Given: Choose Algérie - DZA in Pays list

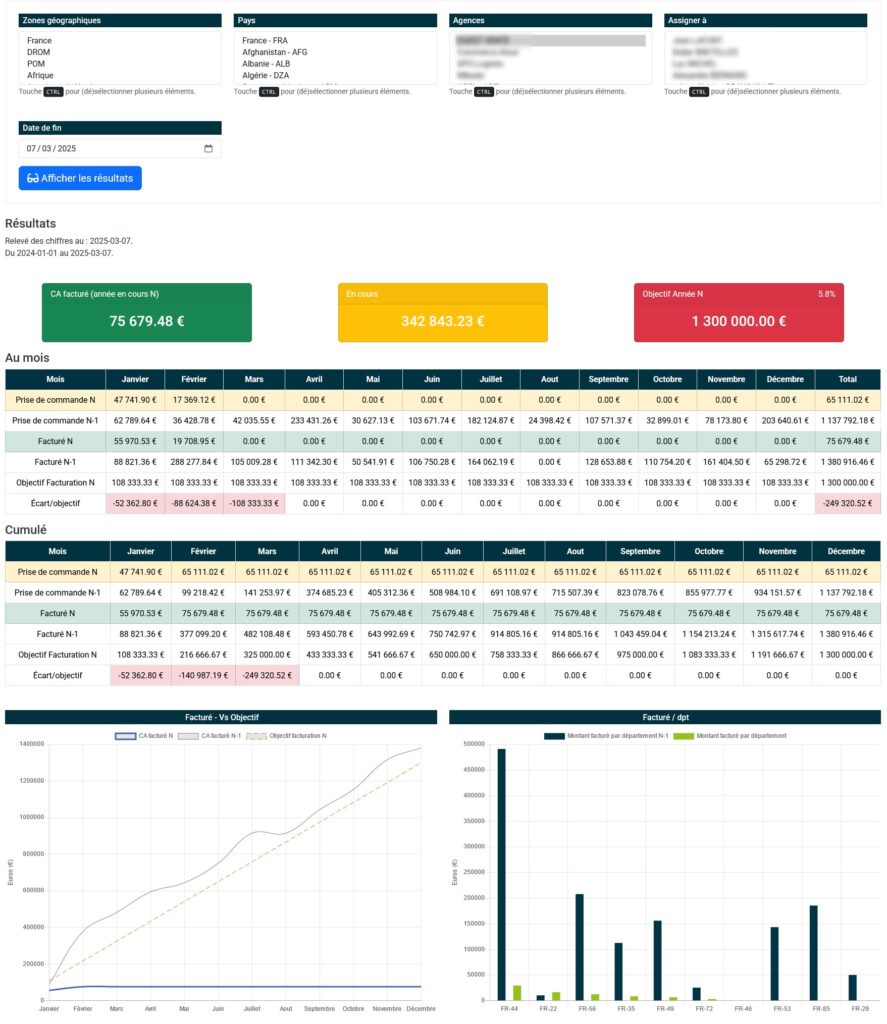Looking at the screenshot, I should [x=265, y=76].
